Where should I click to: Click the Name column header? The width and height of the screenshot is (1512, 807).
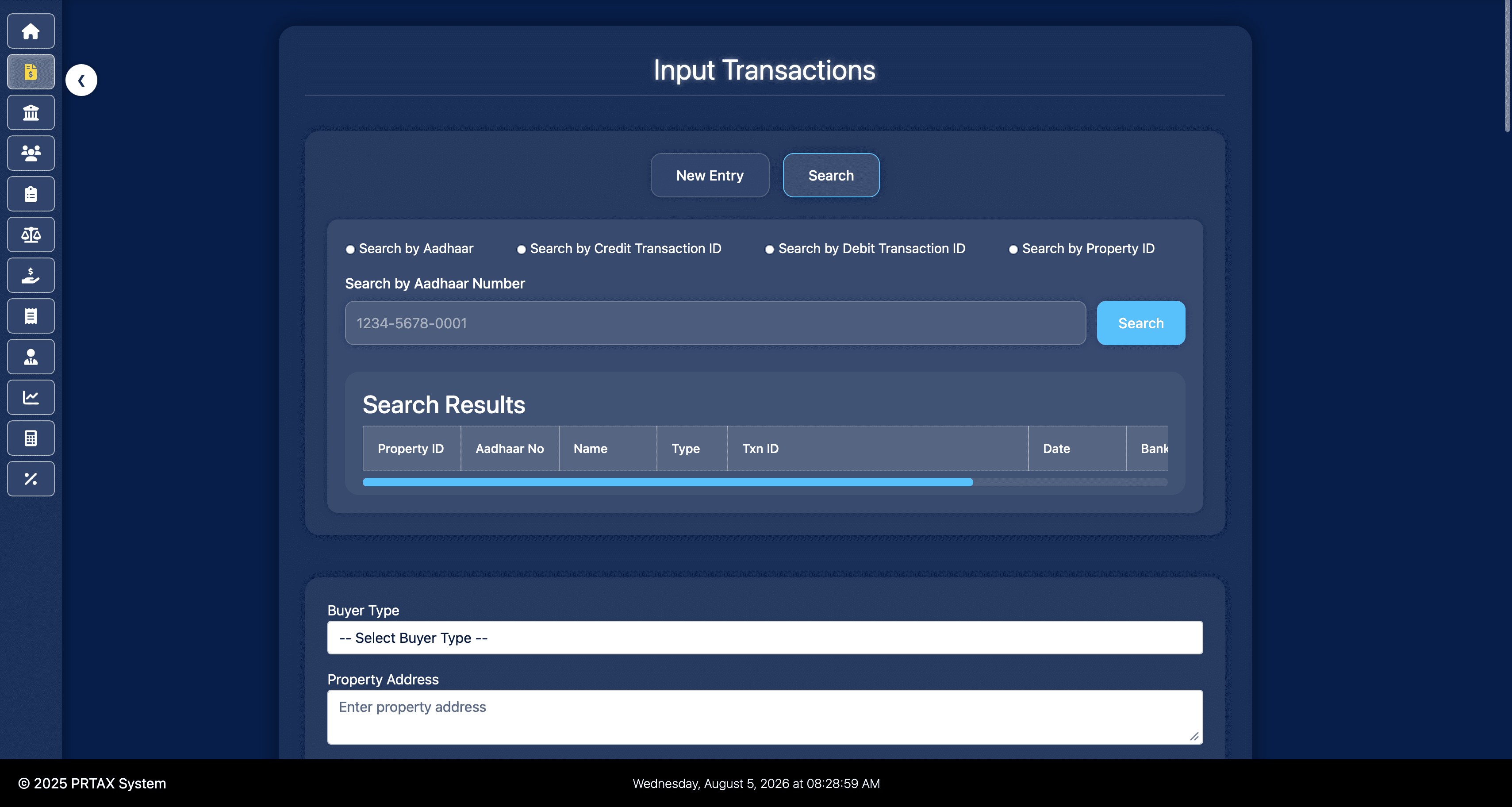tap(607, 448)
